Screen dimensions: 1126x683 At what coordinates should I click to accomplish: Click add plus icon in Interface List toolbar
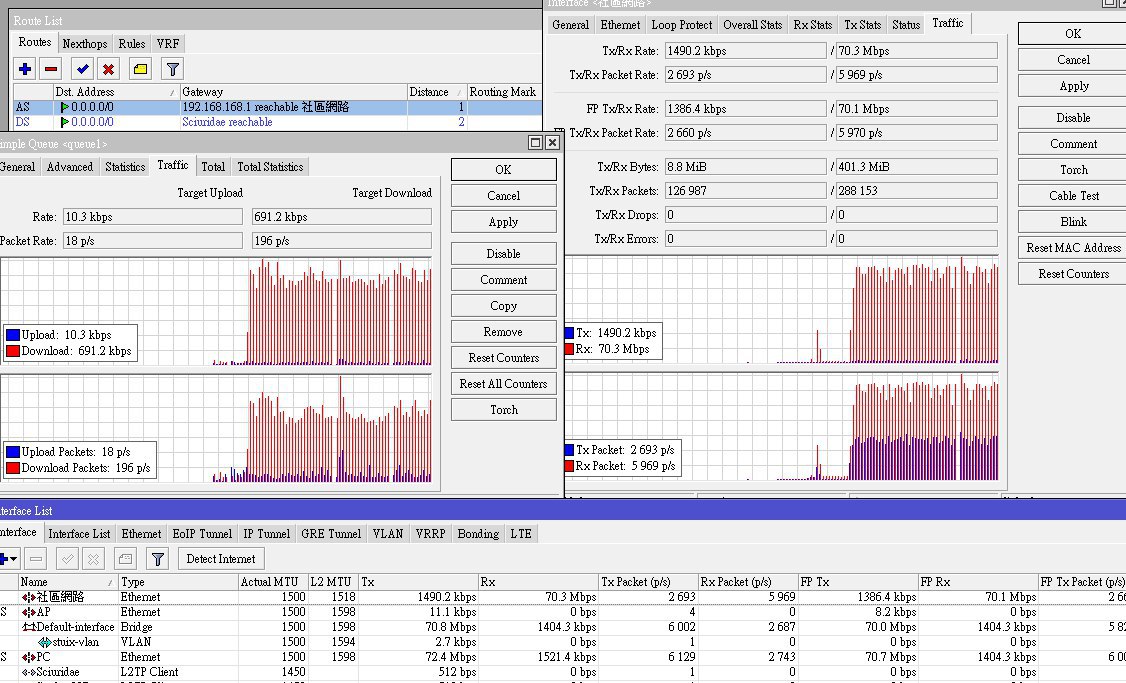(10, 559)
